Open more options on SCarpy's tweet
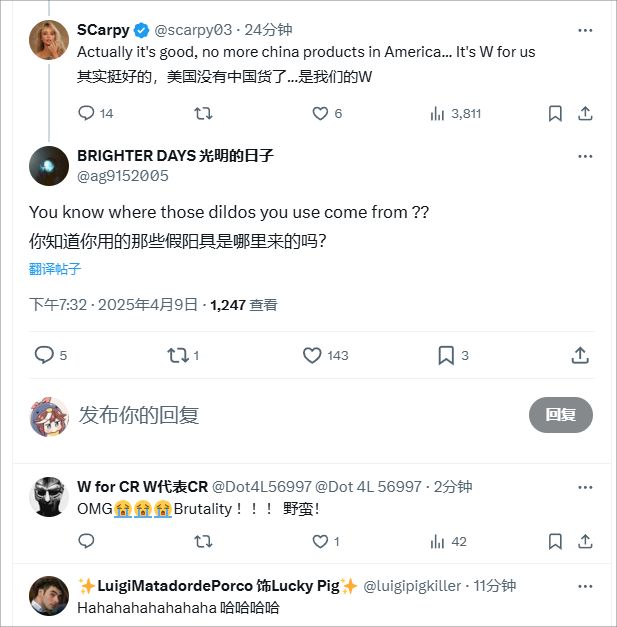Image resolution: width=617 pixels, height=627 pixels. pos(585,29)
